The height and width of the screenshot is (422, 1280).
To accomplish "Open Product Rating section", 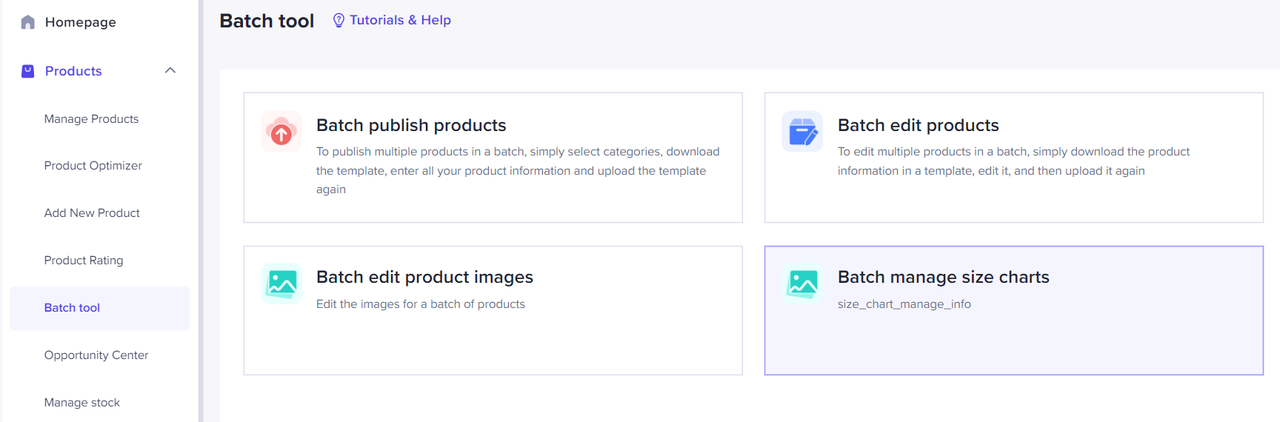I will 84,260.
